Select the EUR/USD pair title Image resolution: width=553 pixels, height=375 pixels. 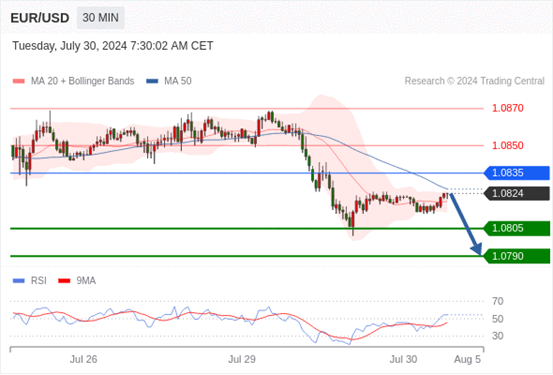tap(40, 18)
